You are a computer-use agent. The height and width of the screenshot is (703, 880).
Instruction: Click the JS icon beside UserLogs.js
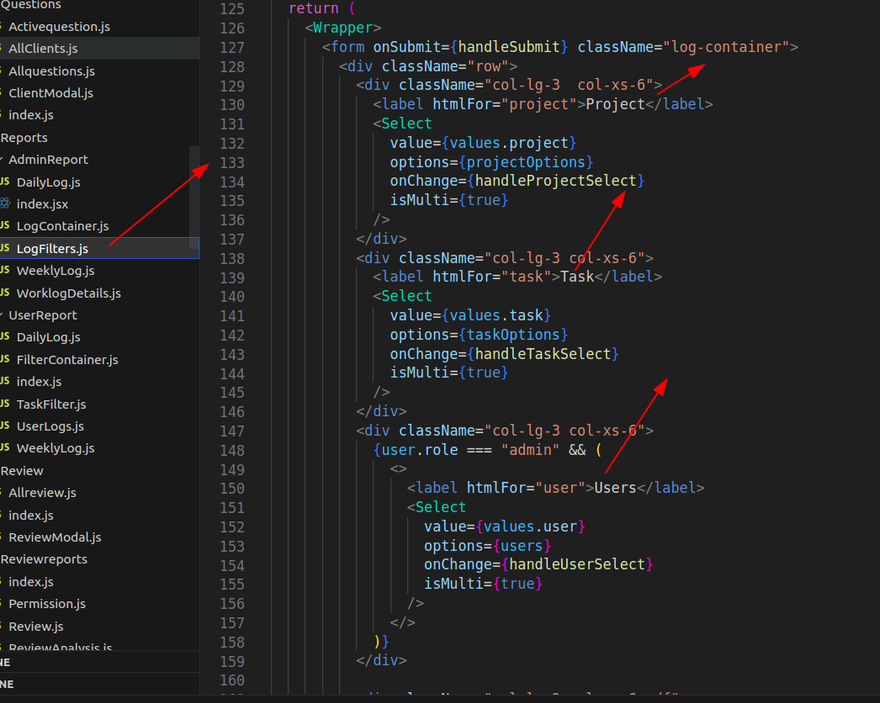point(5,426)
